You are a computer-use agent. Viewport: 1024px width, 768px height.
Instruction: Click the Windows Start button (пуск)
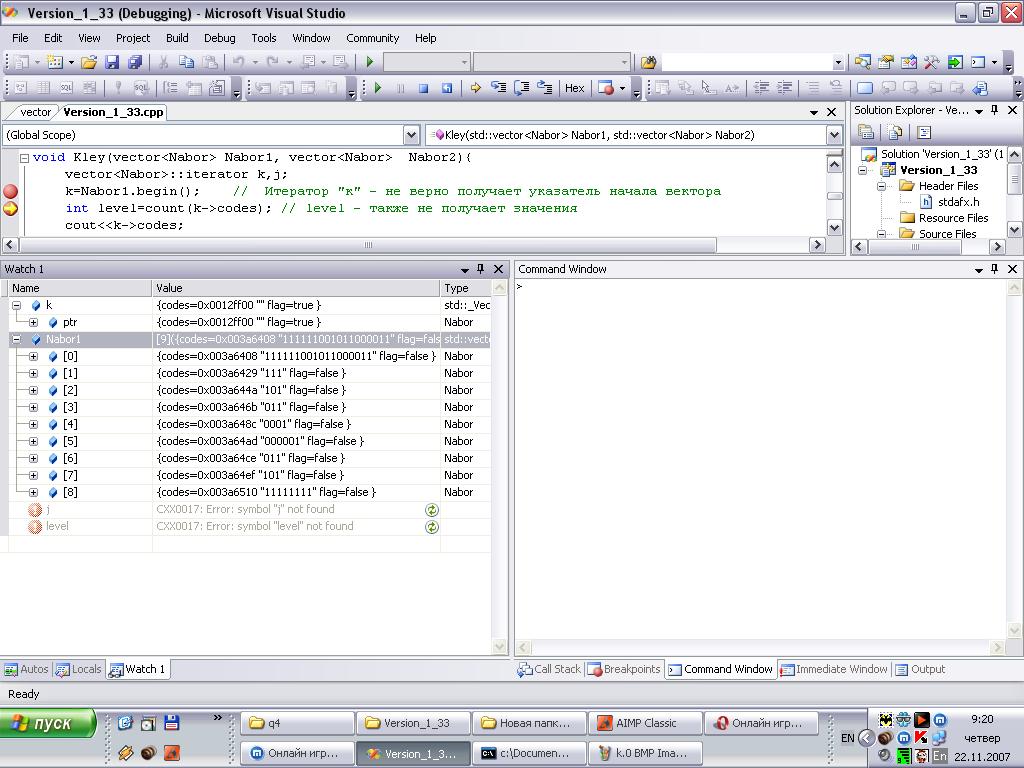(x=48, y=723)
